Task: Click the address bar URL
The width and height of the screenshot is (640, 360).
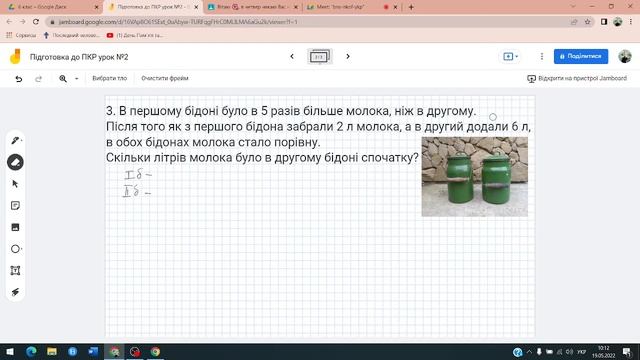Action: click(x=178, y=22)
